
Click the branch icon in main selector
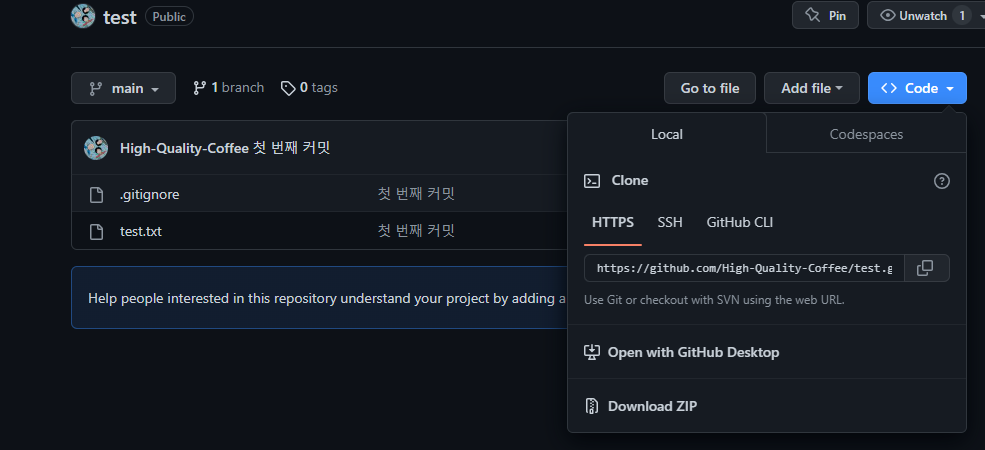pos(95,89)
